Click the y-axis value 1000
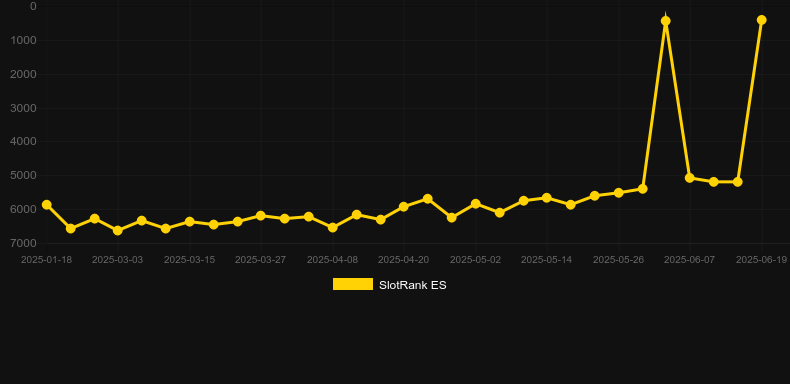Viewport: 790px width, 384px height. (x=23, y=40)
